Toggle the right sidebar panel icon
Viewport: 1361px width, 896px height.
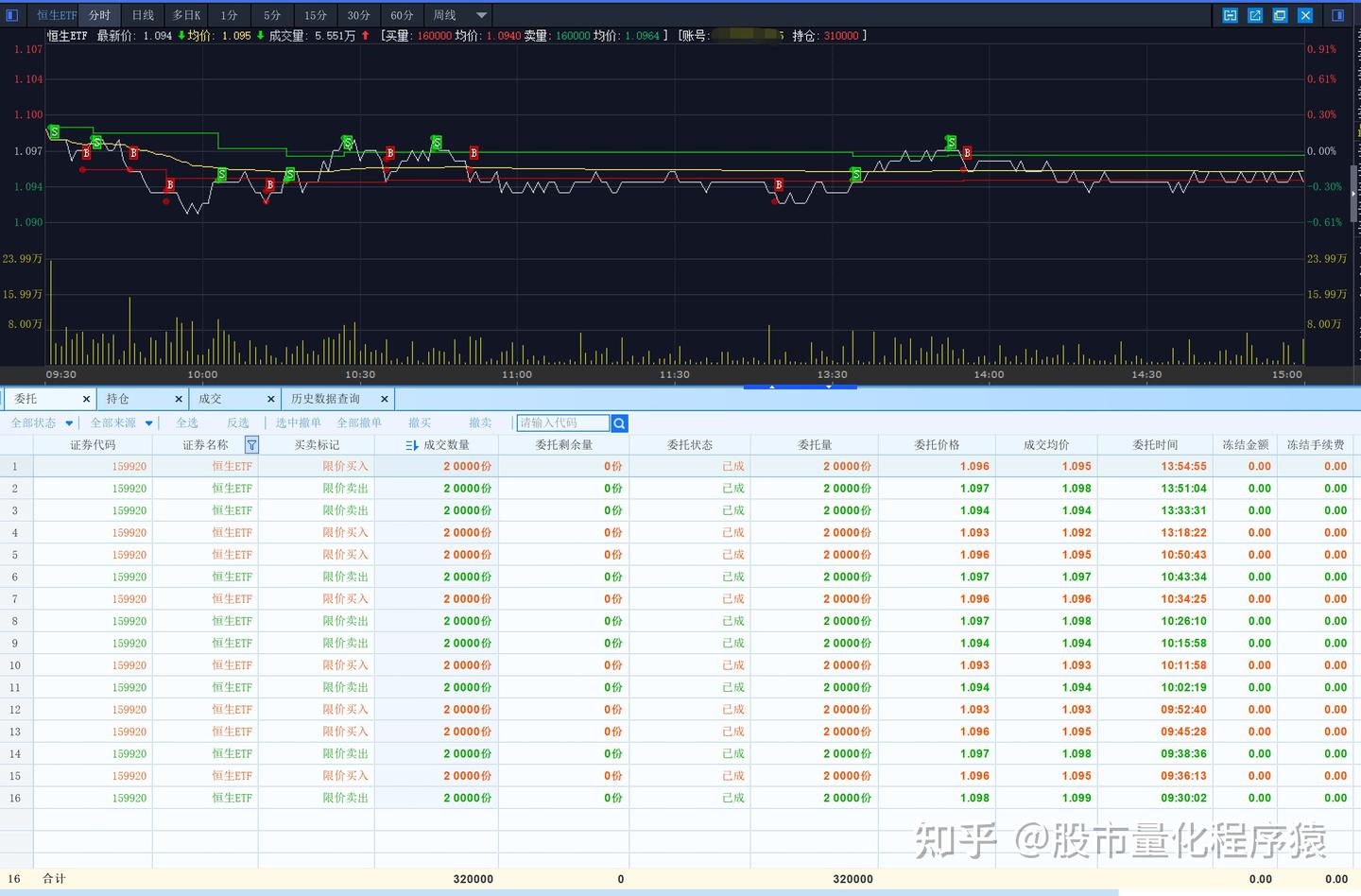[x=1337, y=15]
